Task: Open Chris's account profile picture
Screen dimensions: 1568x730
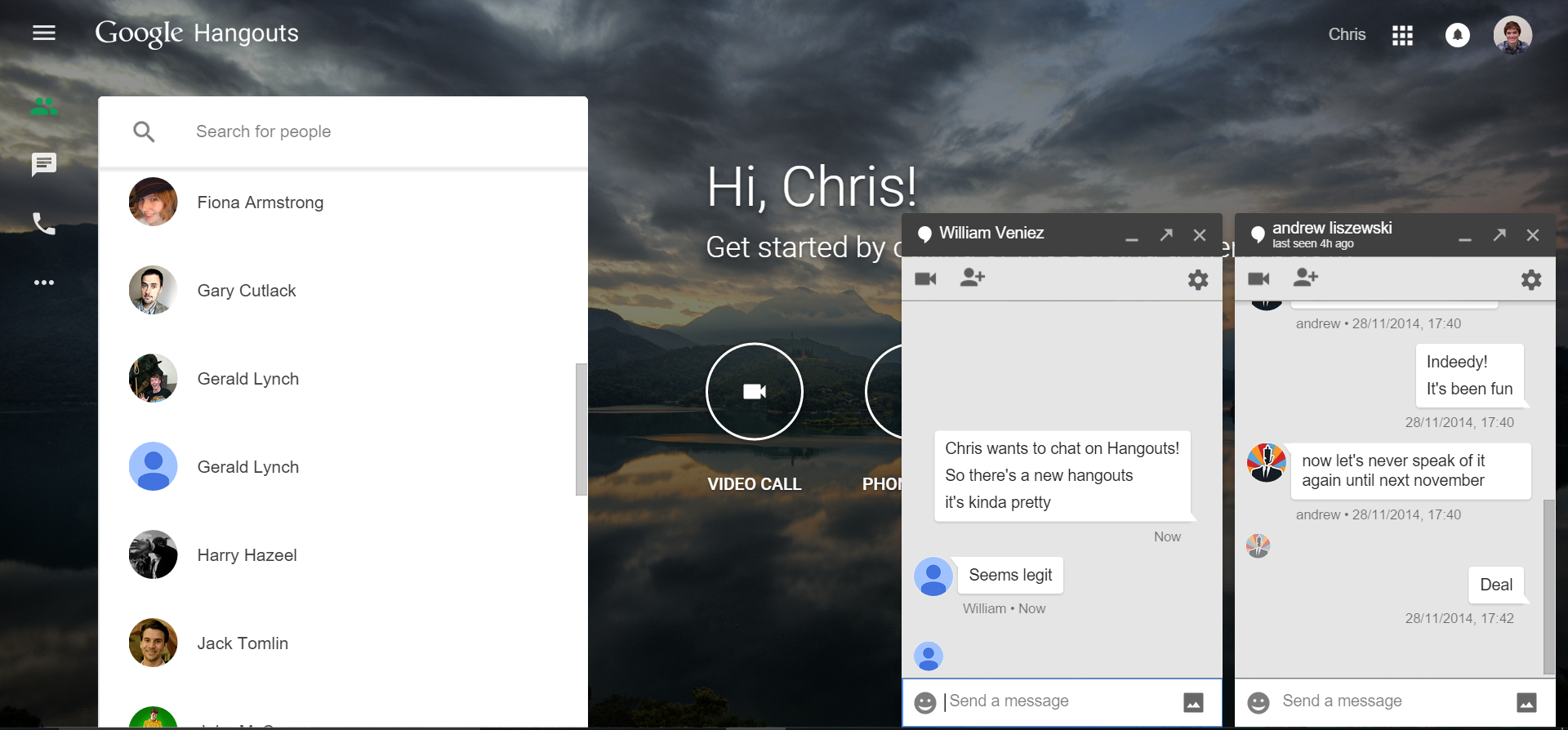Action: click(x=1512, y=35)
